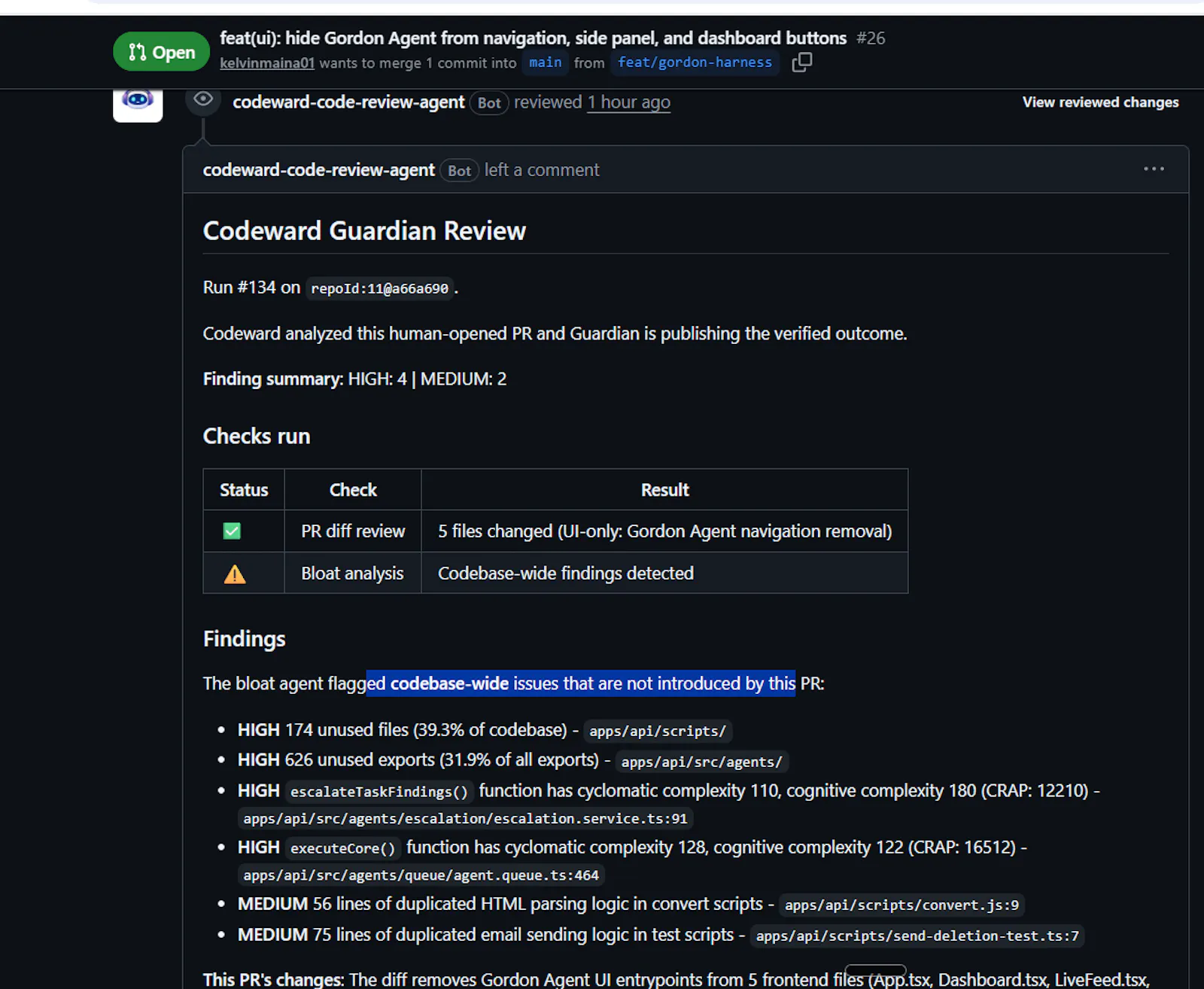Open the feat/gordon-harness branch link
1204x989 pixels.
click(x=695, y=62)
